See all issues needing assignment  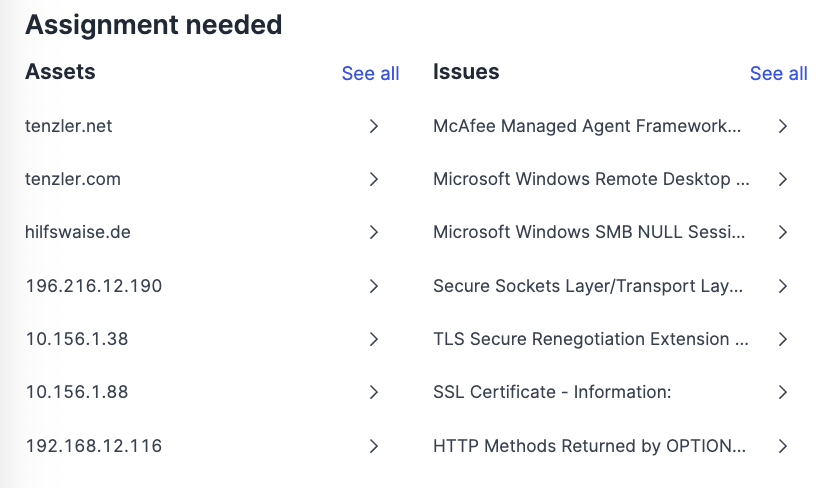click(x=778, y=73)
